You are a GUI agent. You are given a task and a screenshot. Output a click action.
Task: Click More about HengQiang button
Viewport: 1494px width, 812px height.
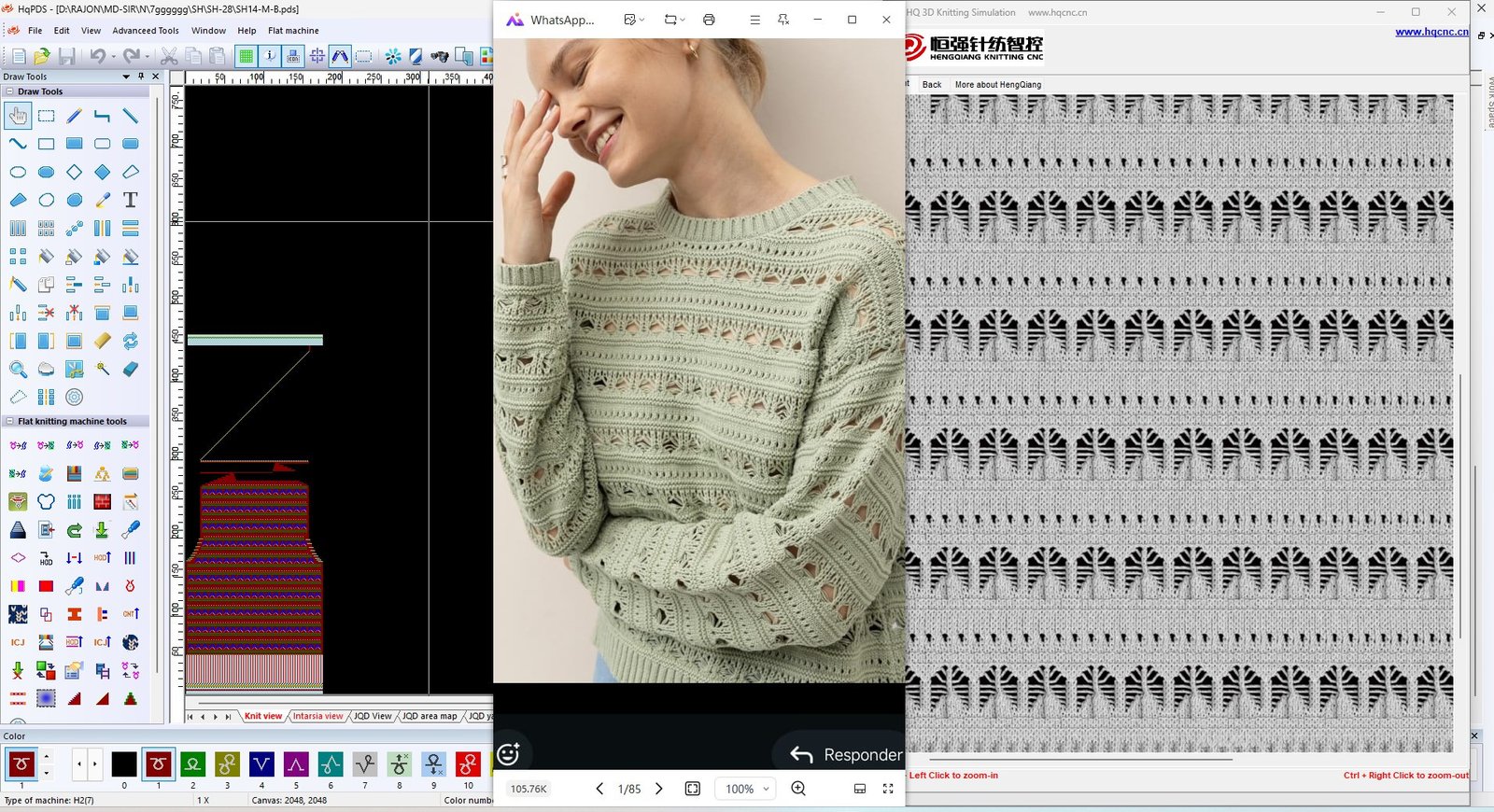click(x=997, y=85)
